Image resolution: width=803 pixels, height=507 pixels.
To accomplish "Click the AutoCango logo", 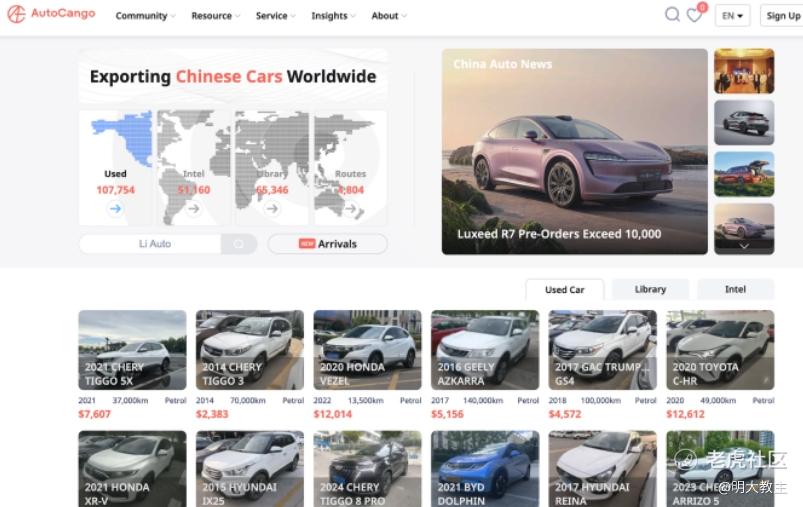I will click(x=51, y=14).
